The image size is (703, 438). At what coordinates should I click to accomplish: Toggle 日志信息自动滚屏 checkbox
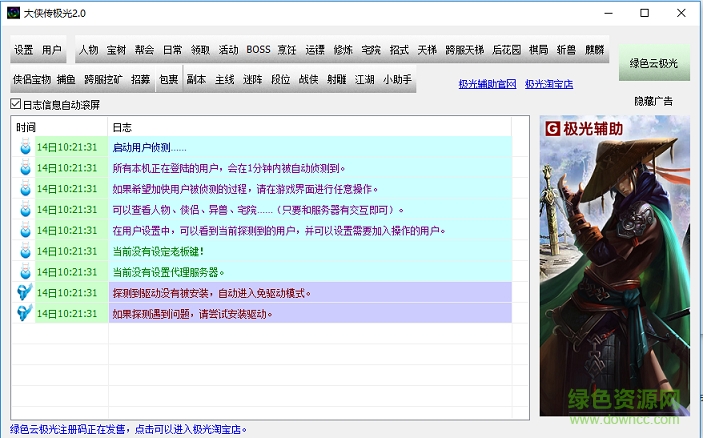15,105
